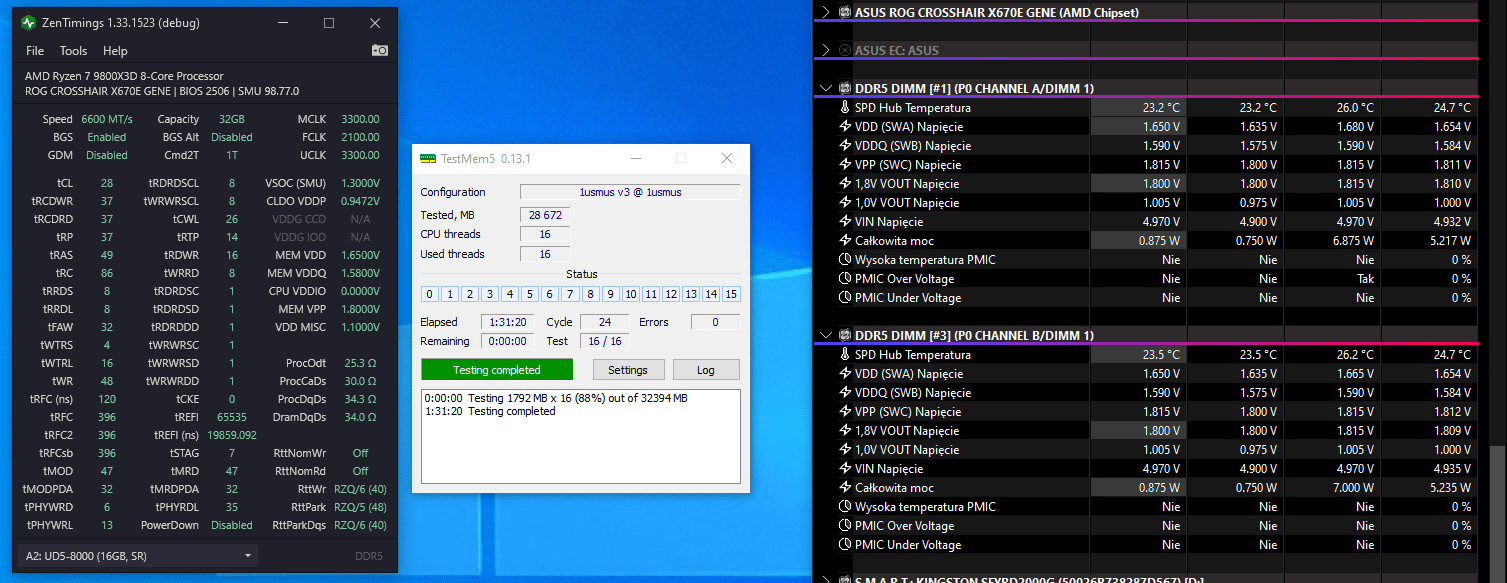Collapse the DDR5 DIMM [#1] sensor group

pyautogui.click(x=825, y=88)
